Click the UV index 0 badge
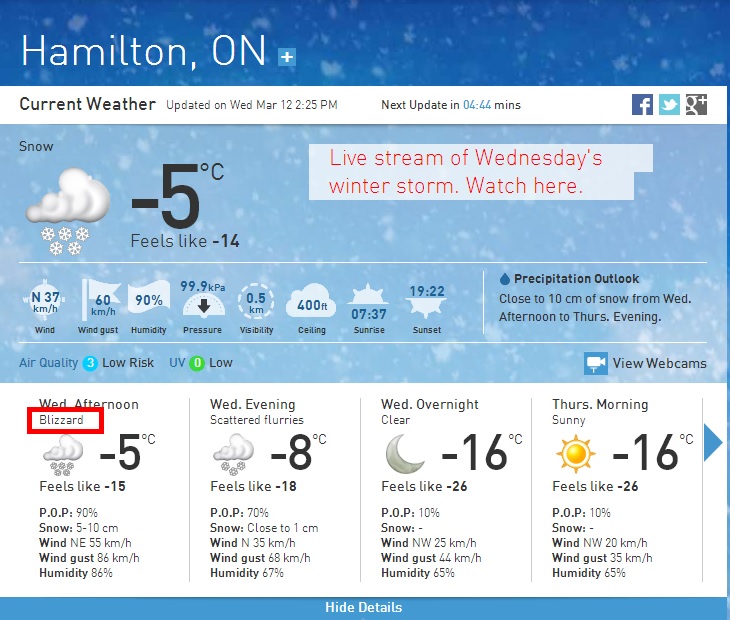Image resolution: width=730 pixels, height=620 pixels. coord(197,363)
